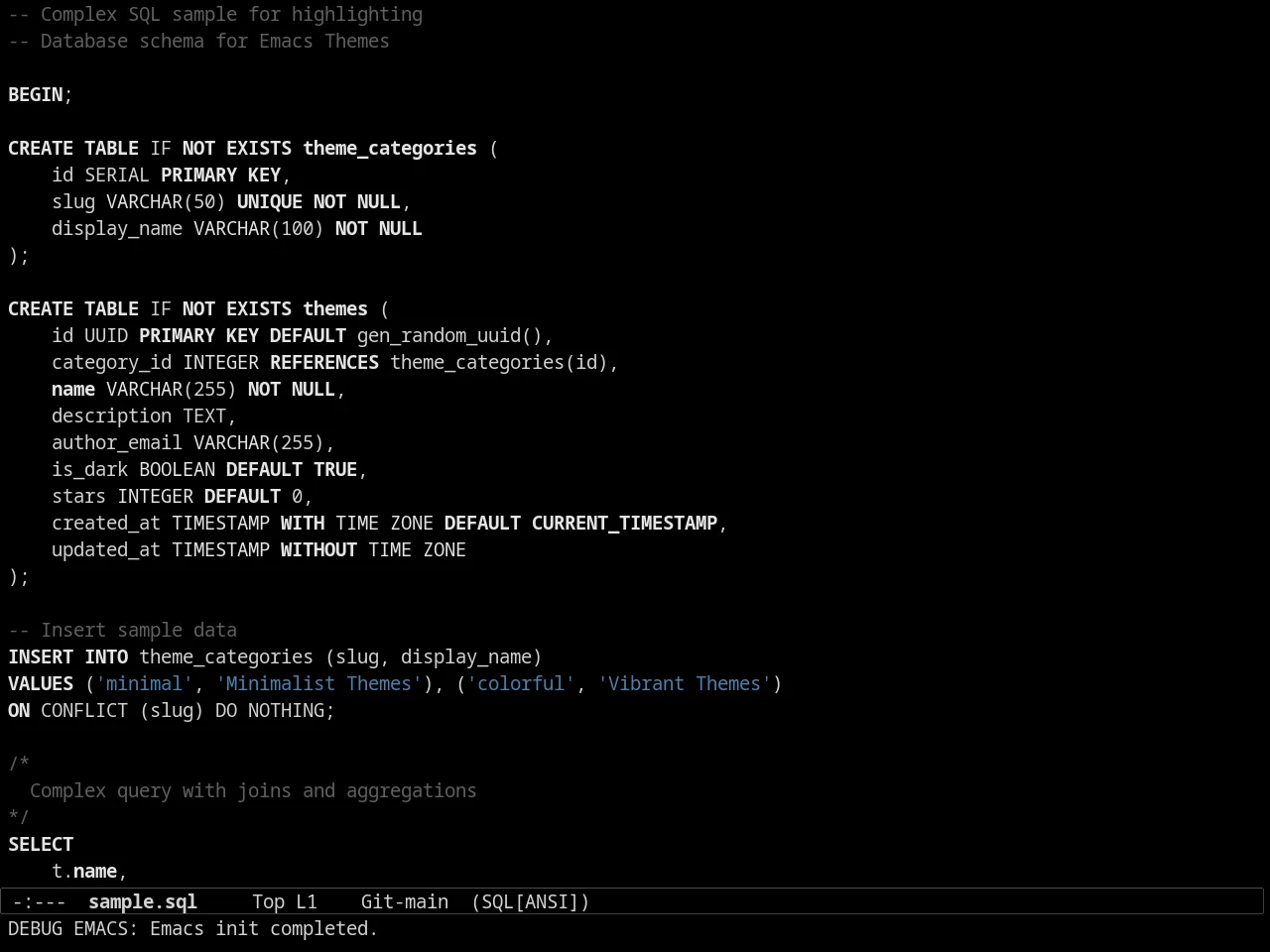The width and height of the screenshot is (1270, 952).
Task: Click the Git-main indicator in mode line
Action: tap(404, 901)
